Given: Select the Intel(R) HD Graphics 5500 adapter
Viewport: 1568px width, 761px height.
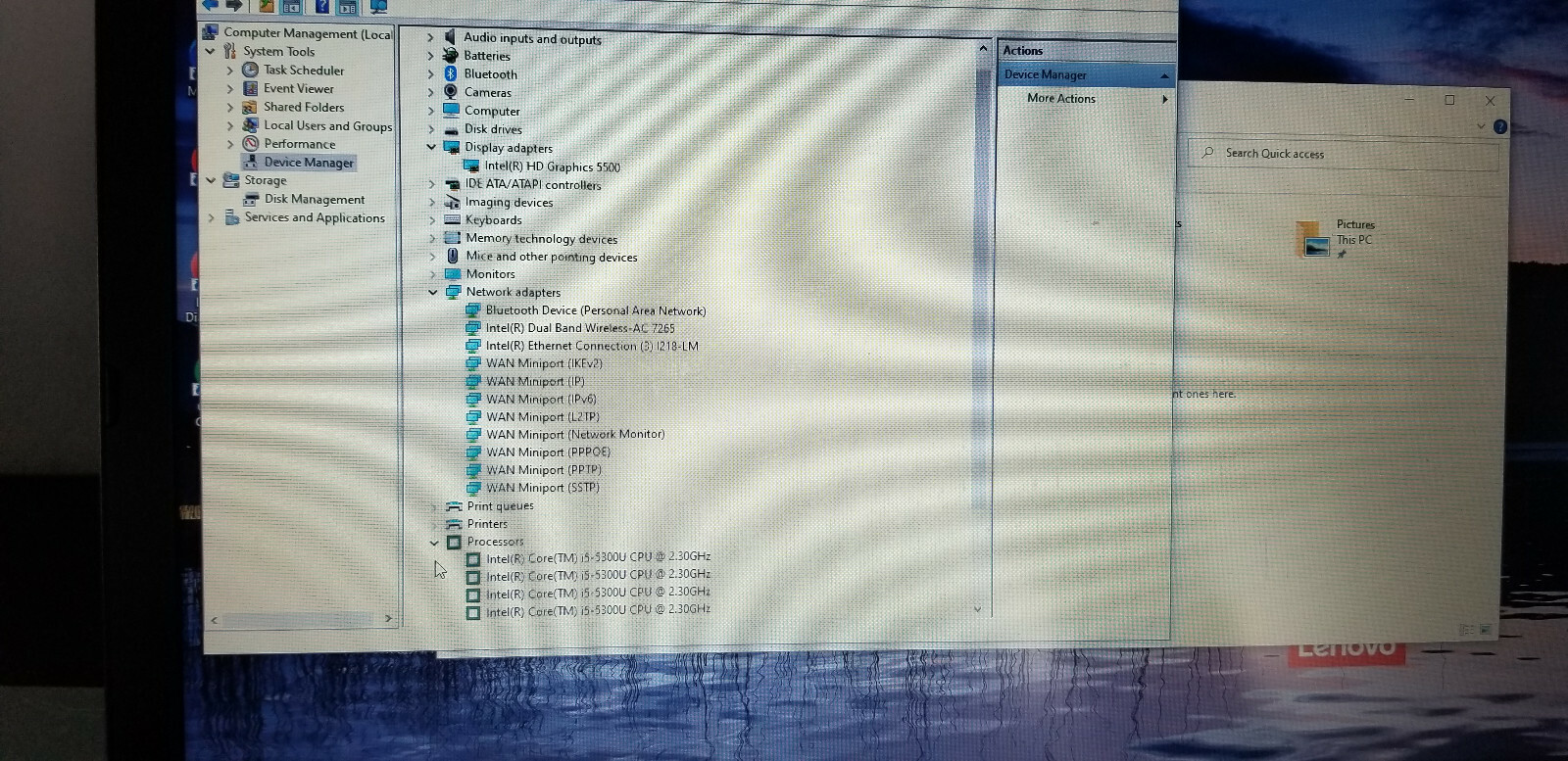Looking at the screenshot, I should (x=552, y=166).
